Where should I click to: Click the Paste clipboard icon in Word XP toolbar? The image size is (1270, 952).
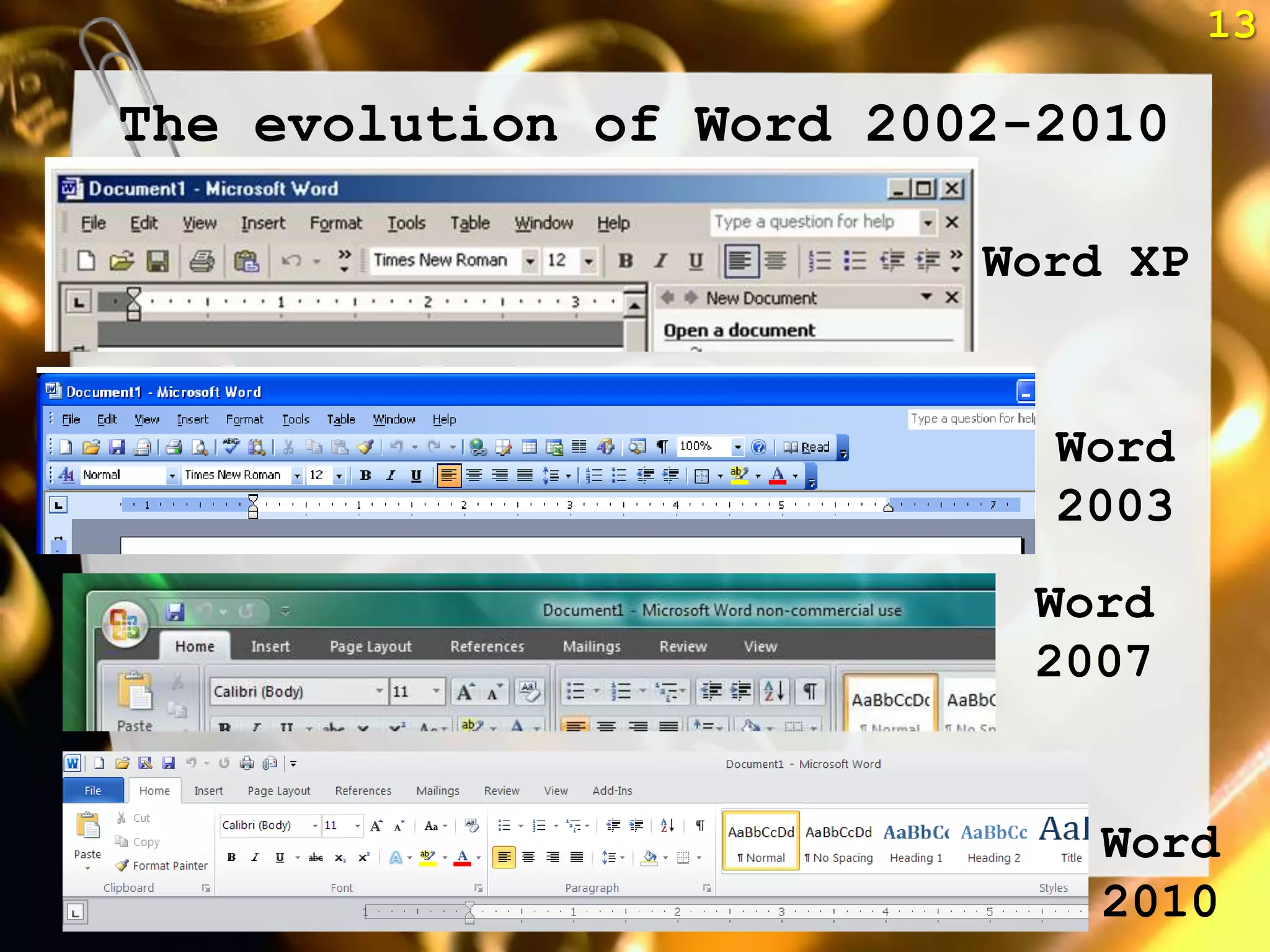246,261
